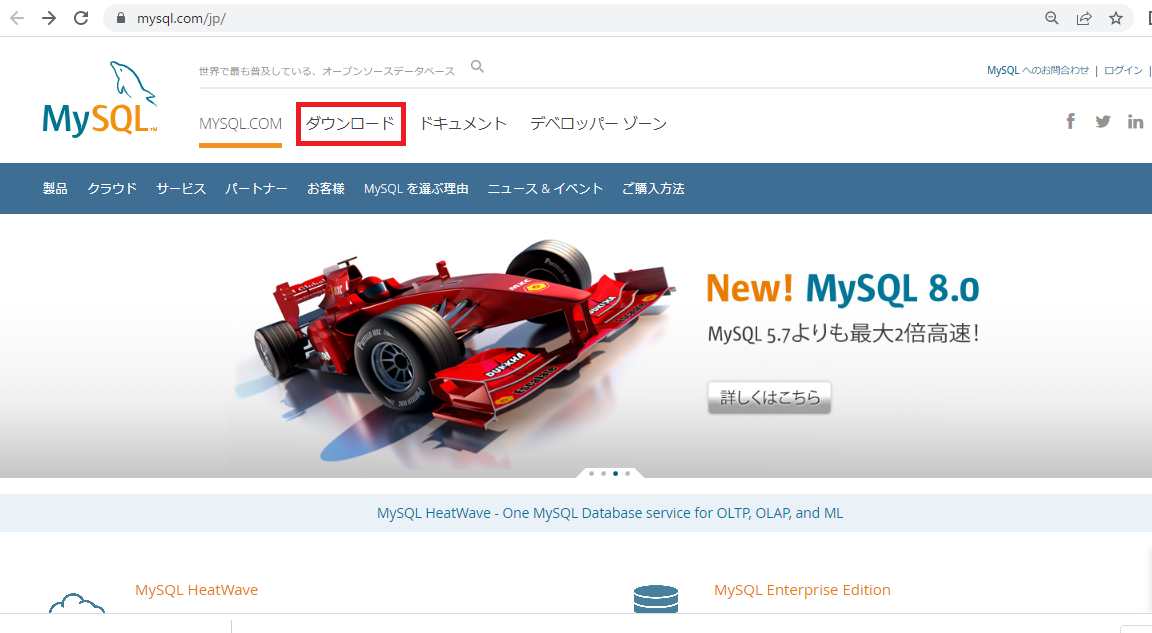Open the ご購入方法 menu
1152x633 pixels.
(653, 189)
